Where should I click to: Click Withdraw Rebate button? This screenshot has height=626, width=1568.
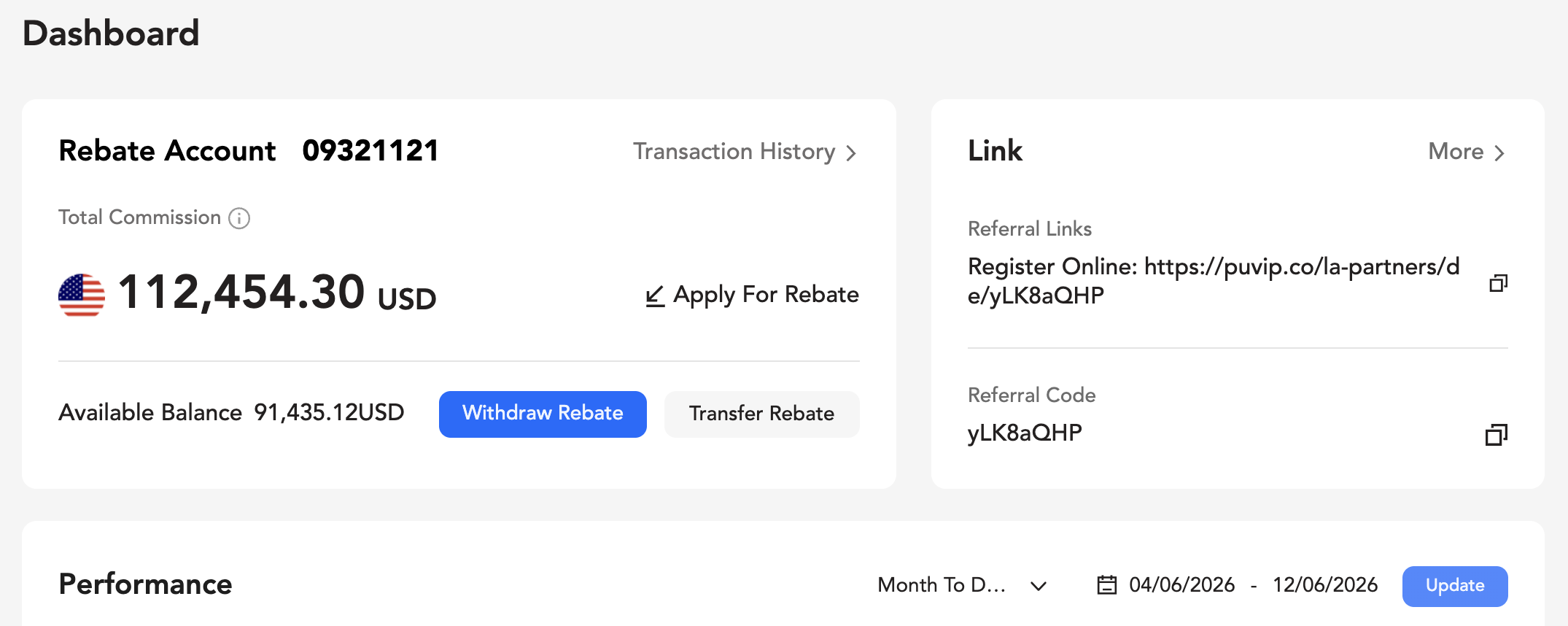[543, 414]
